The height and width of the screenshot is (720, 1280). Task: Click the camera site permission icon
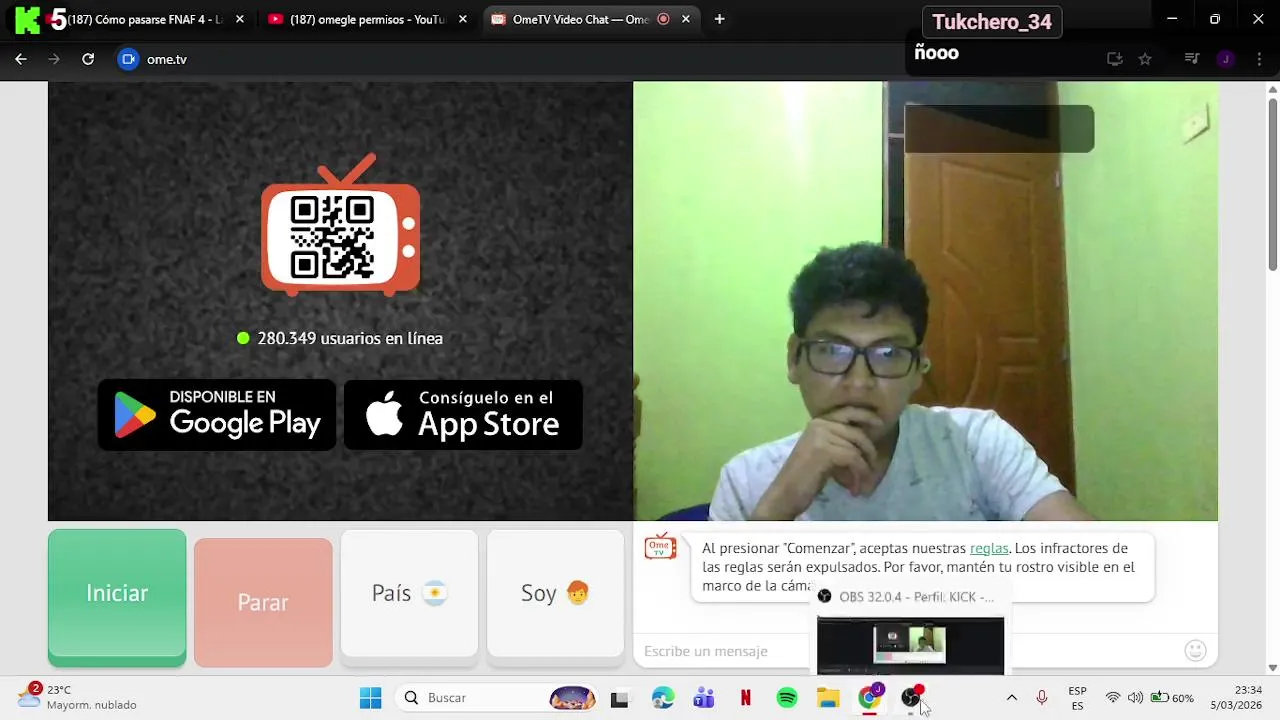(128, 59)
